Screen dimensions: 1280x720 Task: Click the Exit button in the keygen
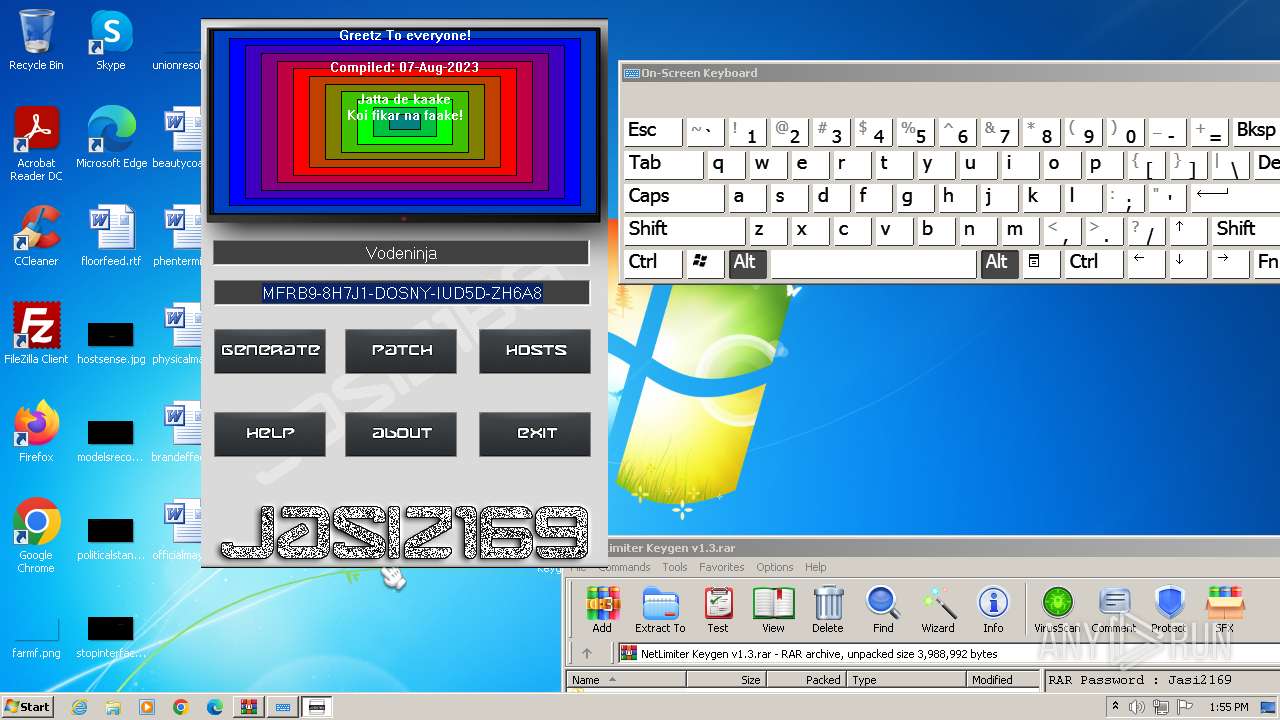click(x=535, y=434)
